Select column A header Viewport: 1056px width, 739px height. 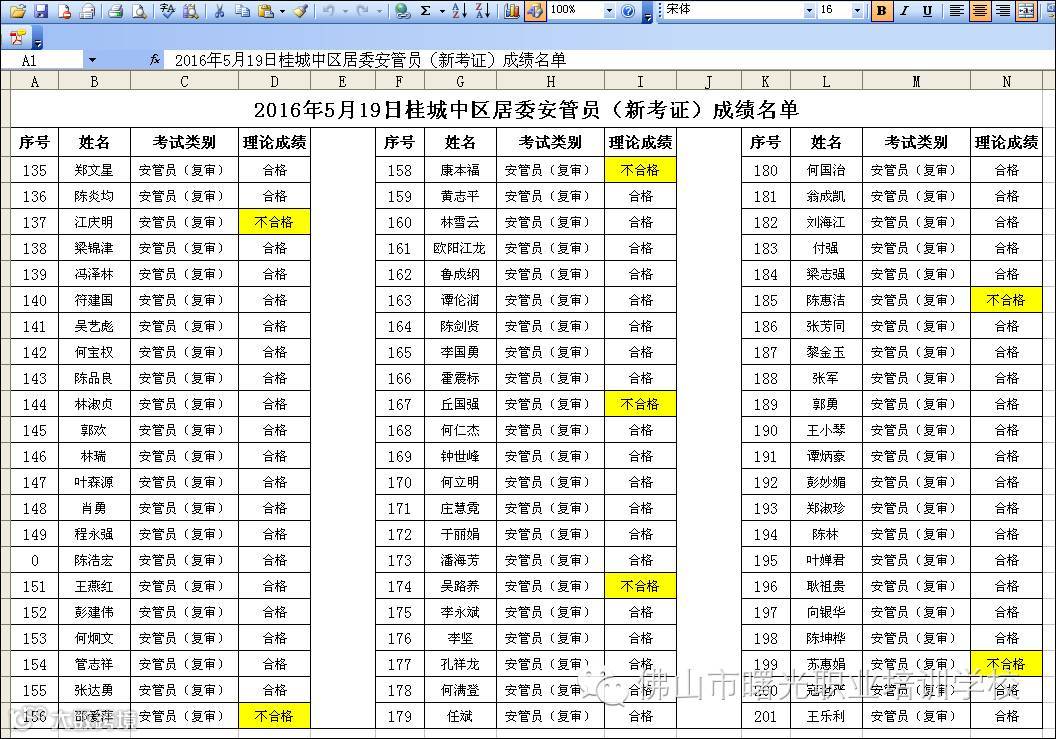tap(34, 82)
